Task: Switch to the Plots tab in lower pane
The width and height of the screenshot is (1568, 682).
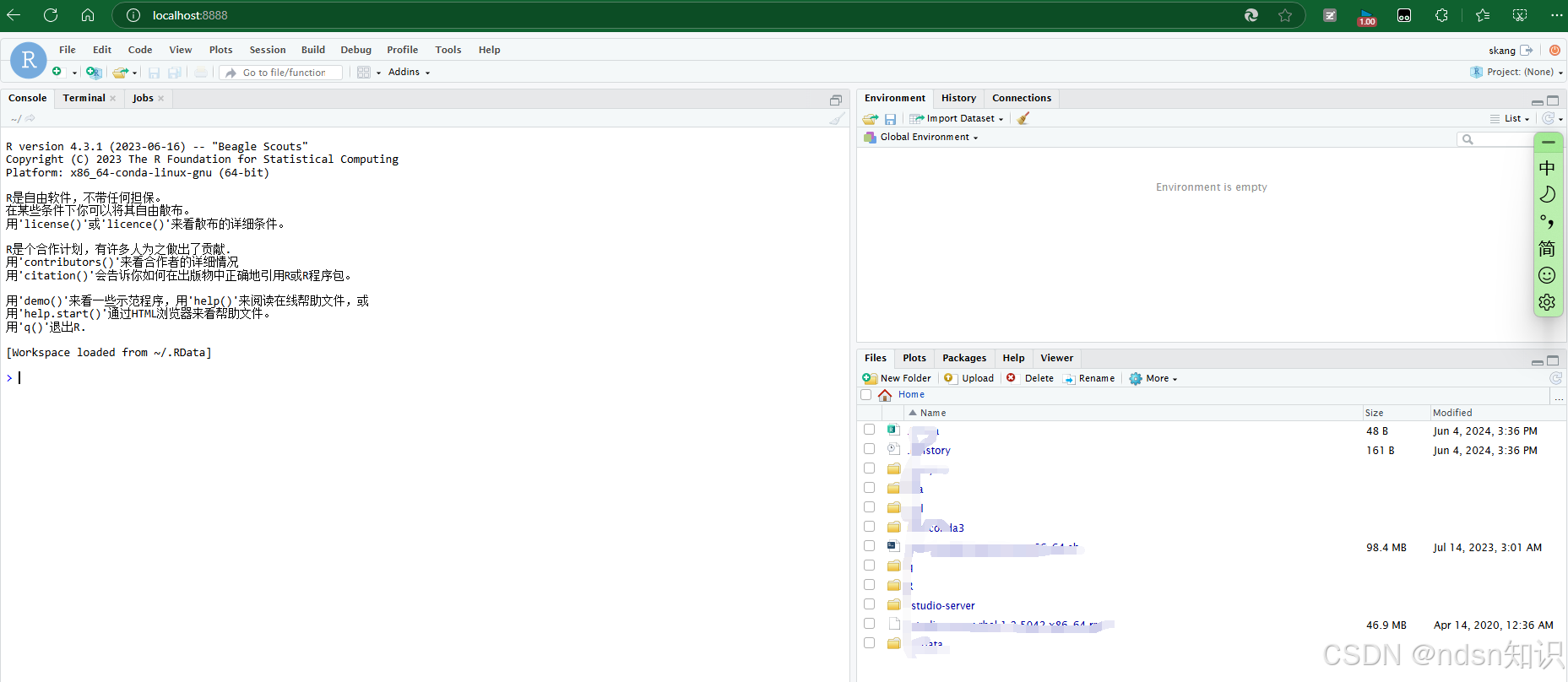Action: [x=914, y=358]
